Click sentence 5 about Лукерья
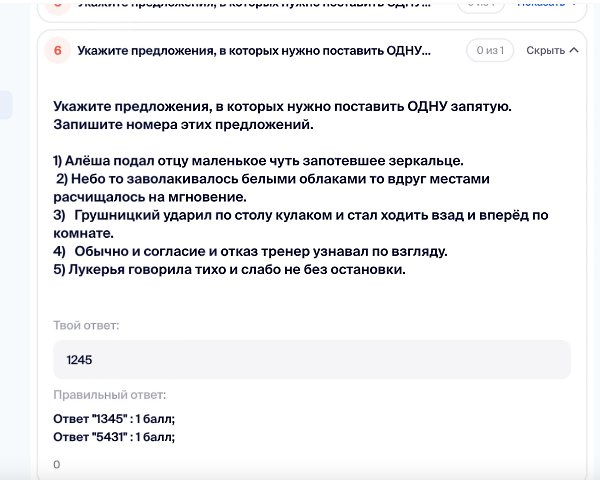600x480 pixels. pos(229,268)
